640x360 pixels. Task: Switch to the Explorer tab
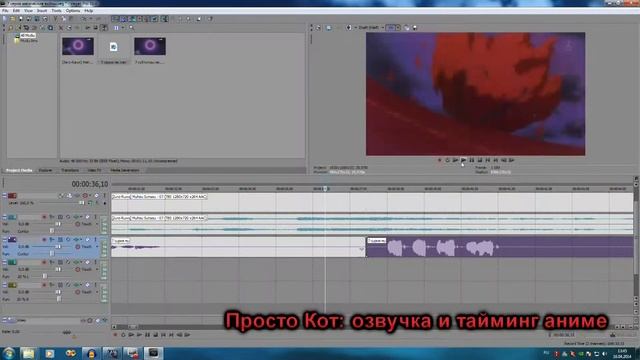click(45, 170)
